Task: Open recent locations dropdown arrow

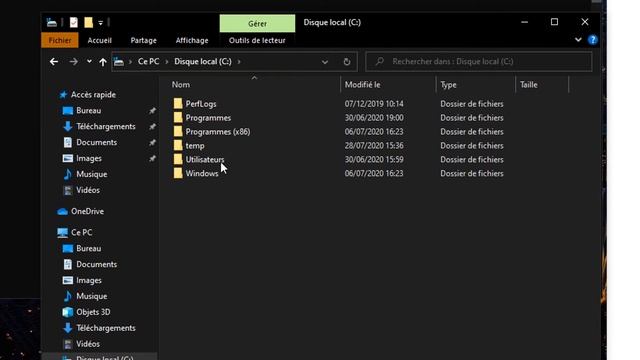Action: [89, 62]
